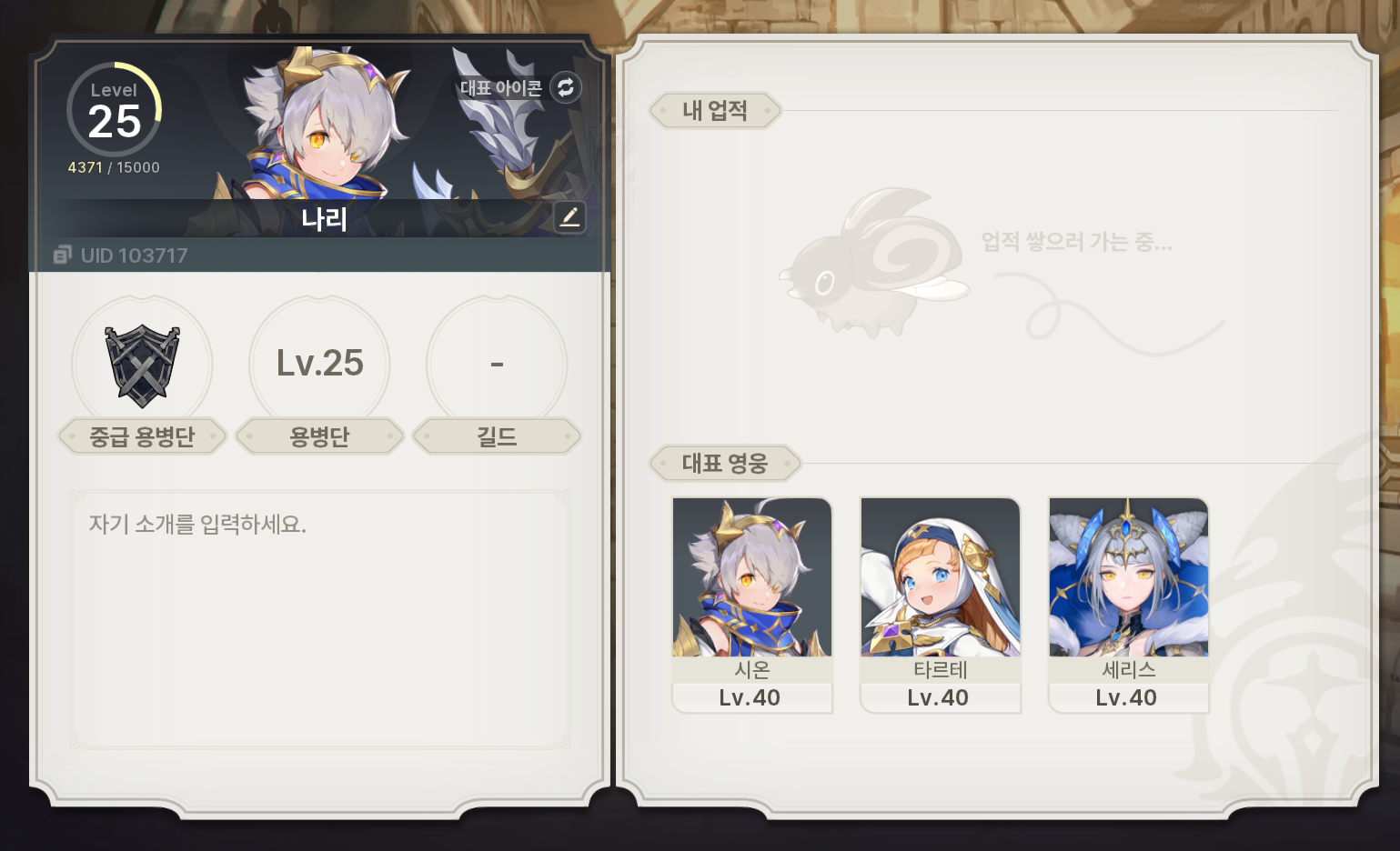Click the 대표 아이콘 label text

pyautogui.click(x=501, y=88)
